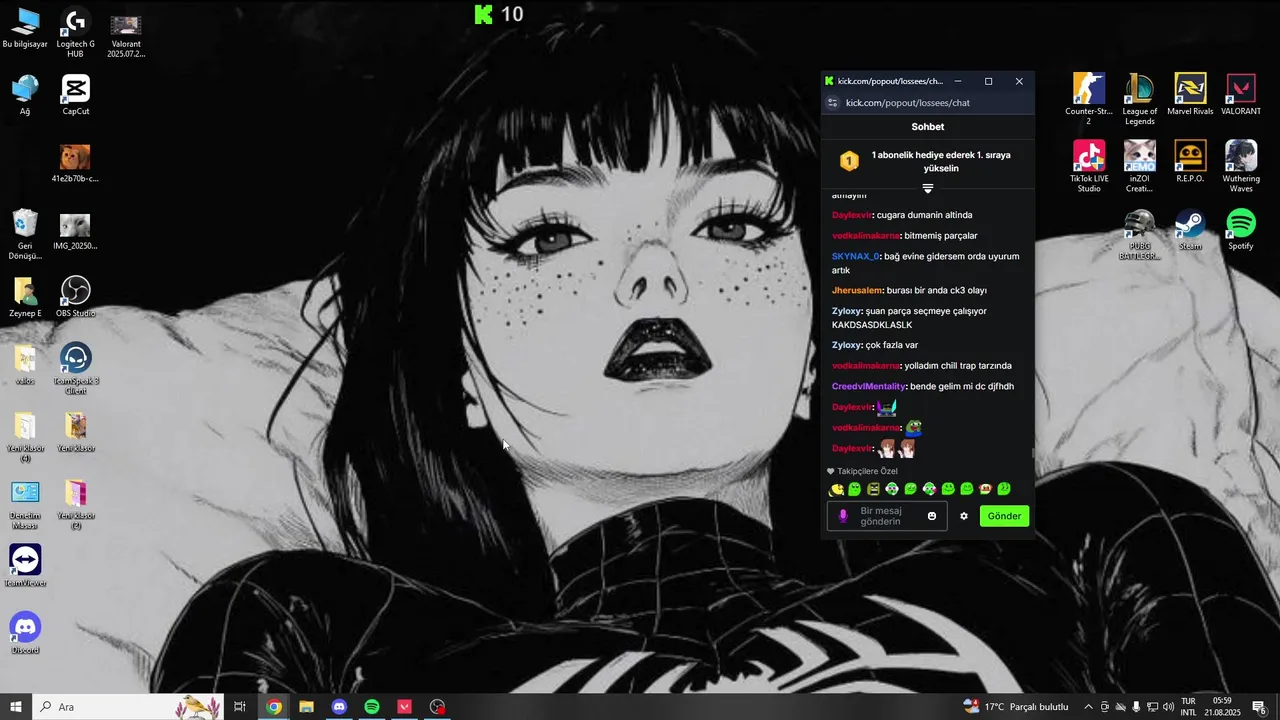Select the Geri Dönüşüm recycle bin icon
Image resolution: width=1280 pixels, height=720 pixels.
pyautogui.click(x=25, y=234)
